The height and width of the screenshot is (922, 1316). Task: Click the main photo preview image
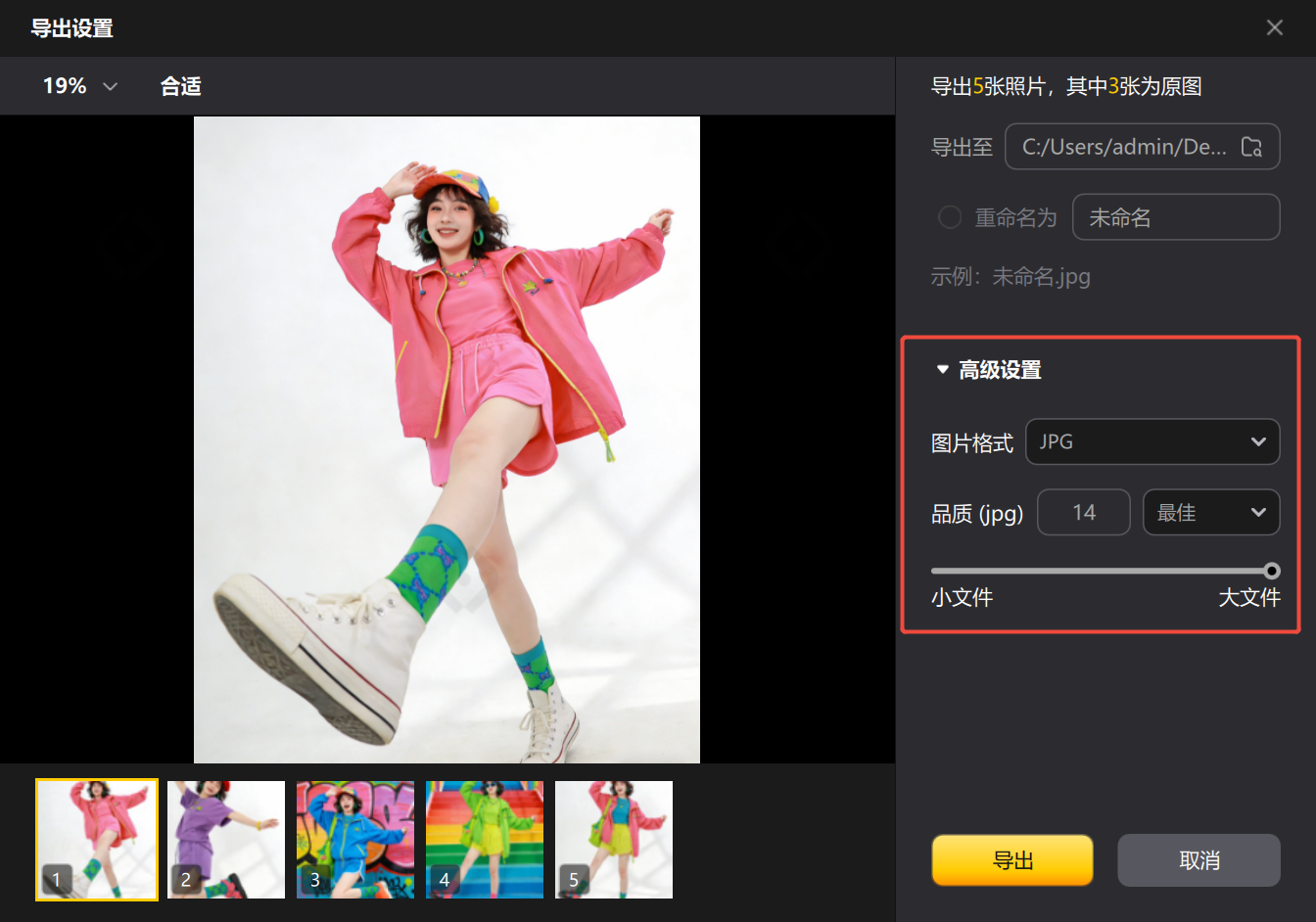click(x=446, y=439)
